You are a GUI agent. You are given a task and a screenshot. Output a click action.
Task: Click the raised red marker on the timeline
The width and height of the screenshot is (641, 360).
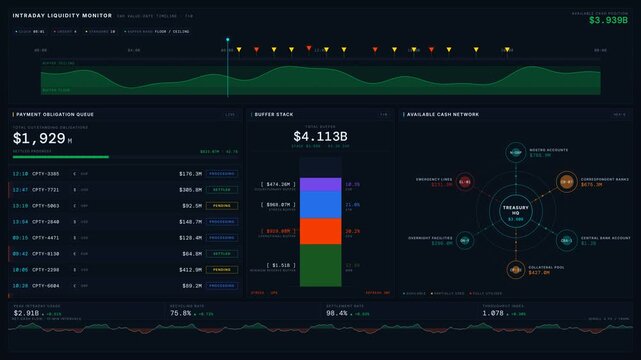pos(309,48)
